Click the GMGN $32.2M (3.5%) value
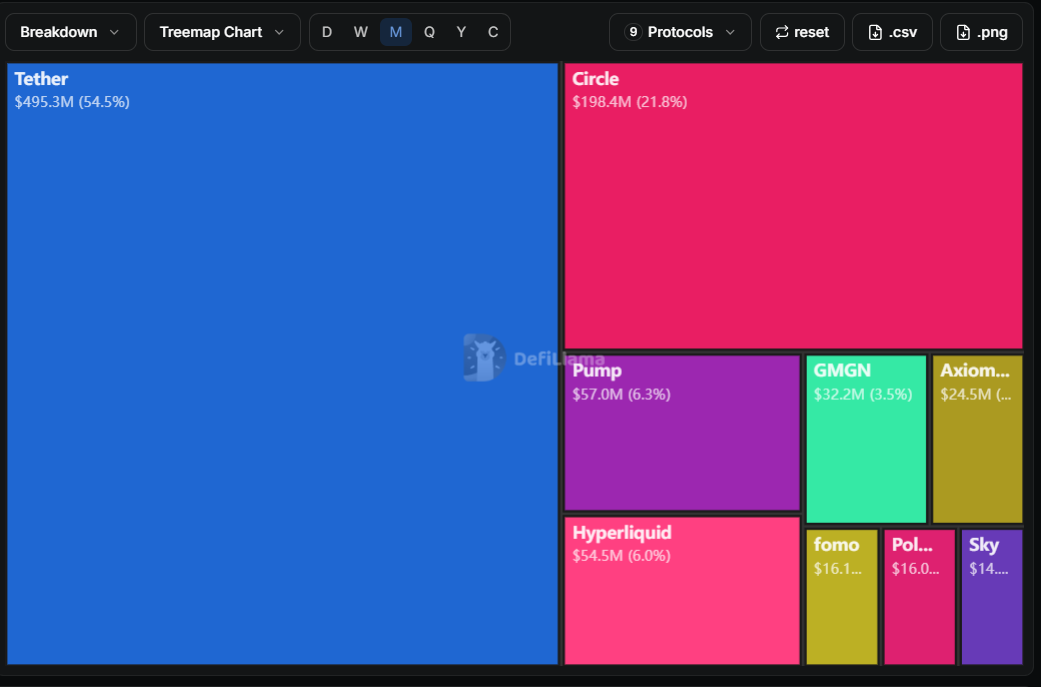 (863, 394)
